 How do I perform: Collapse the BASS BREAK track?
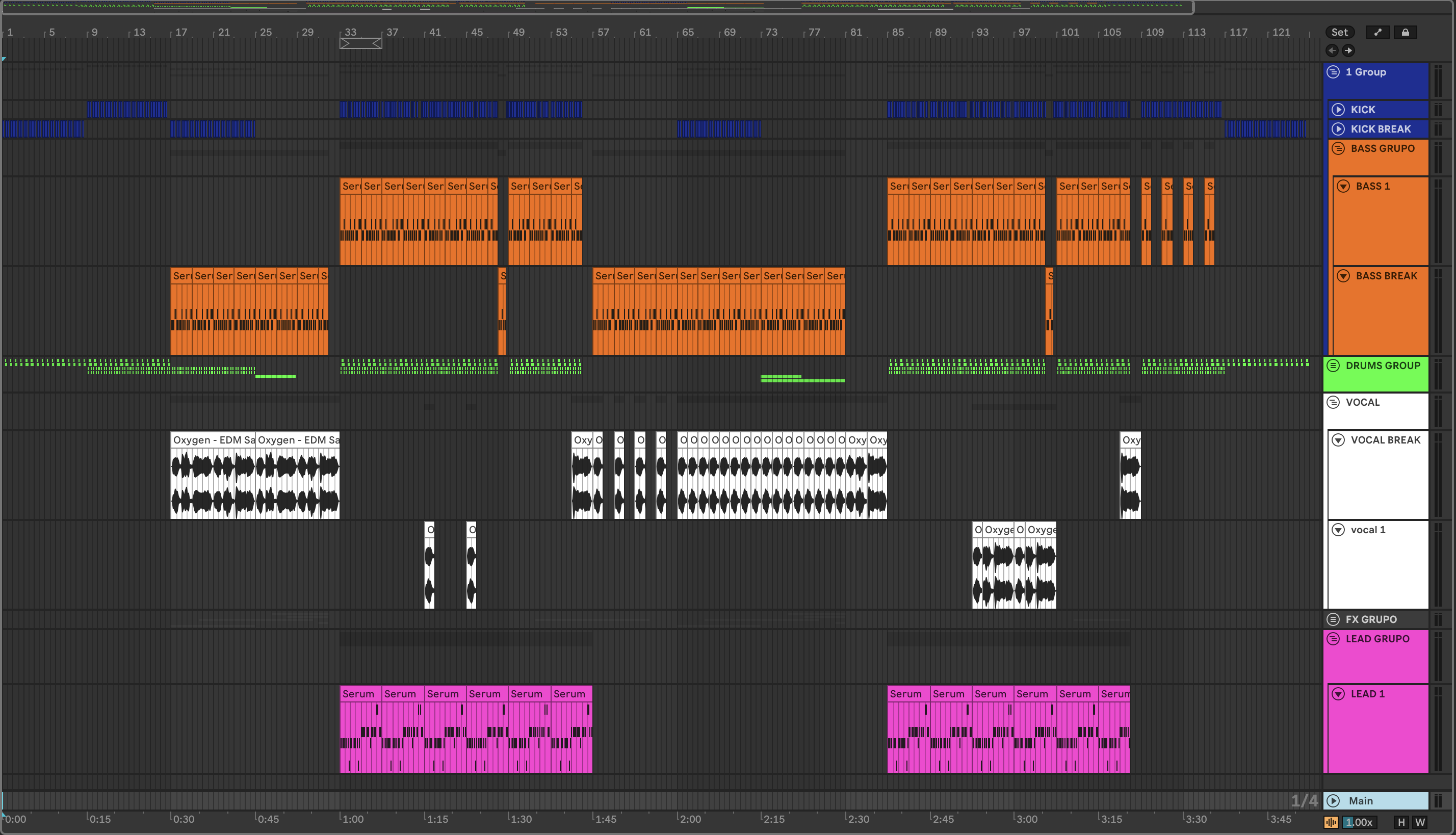[1343, 276]
